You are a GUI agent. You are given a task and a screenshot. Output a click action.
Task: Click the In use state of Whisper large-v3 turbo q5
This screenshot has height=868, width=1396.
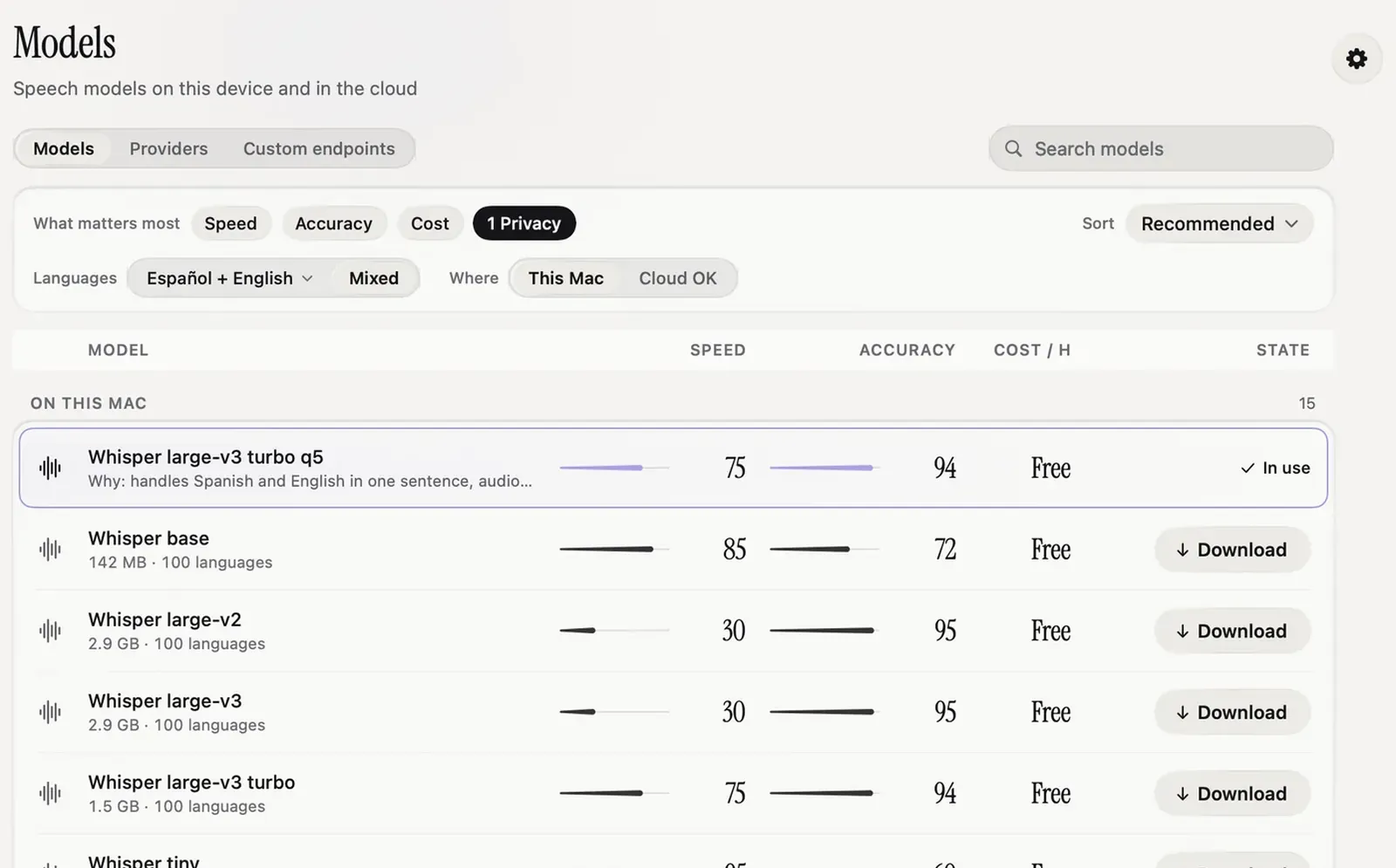tap(1275, 468)
